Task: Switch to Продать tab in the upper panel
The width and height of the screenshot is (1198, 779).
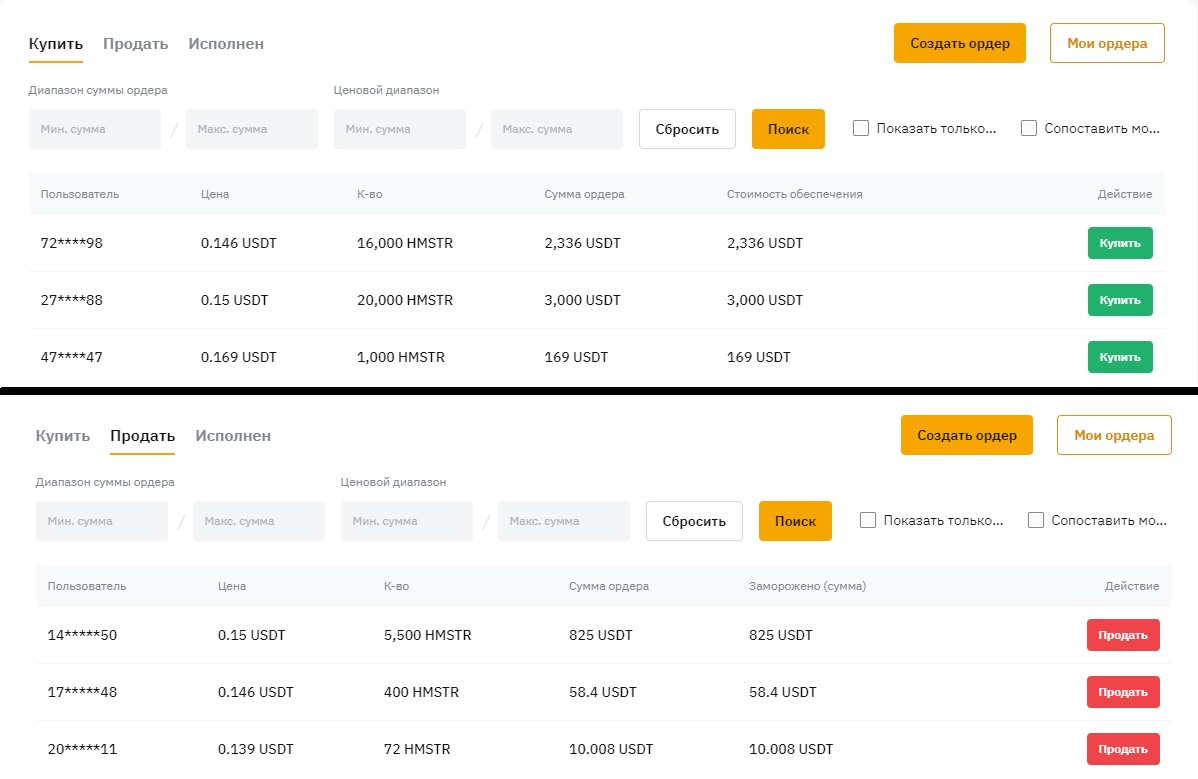Action: pos(135,44)
